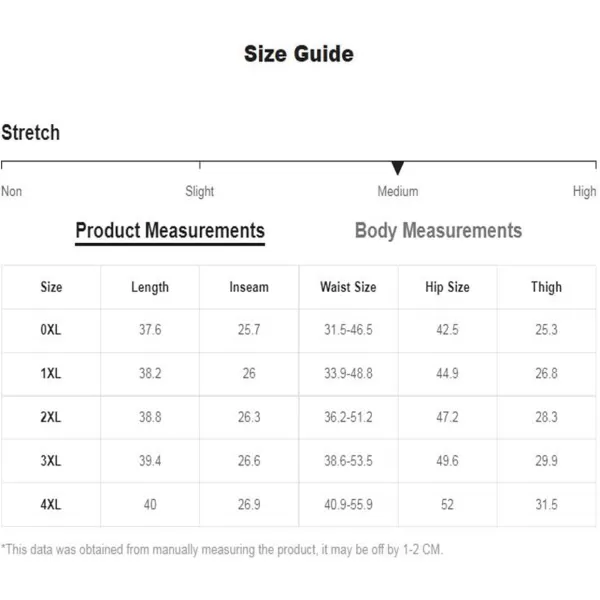The height and width of the screenshot is (600, 600).
Task: Click the Length column header
Action: point(150,287)
